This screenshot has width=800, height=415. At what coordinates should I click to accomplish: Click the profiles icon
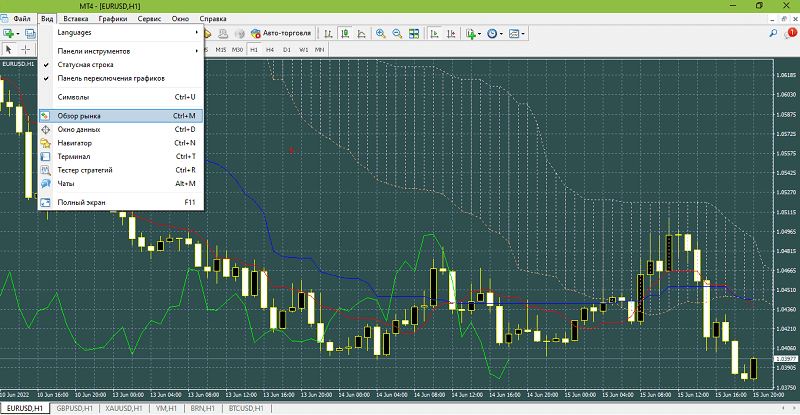coord(30,34)
